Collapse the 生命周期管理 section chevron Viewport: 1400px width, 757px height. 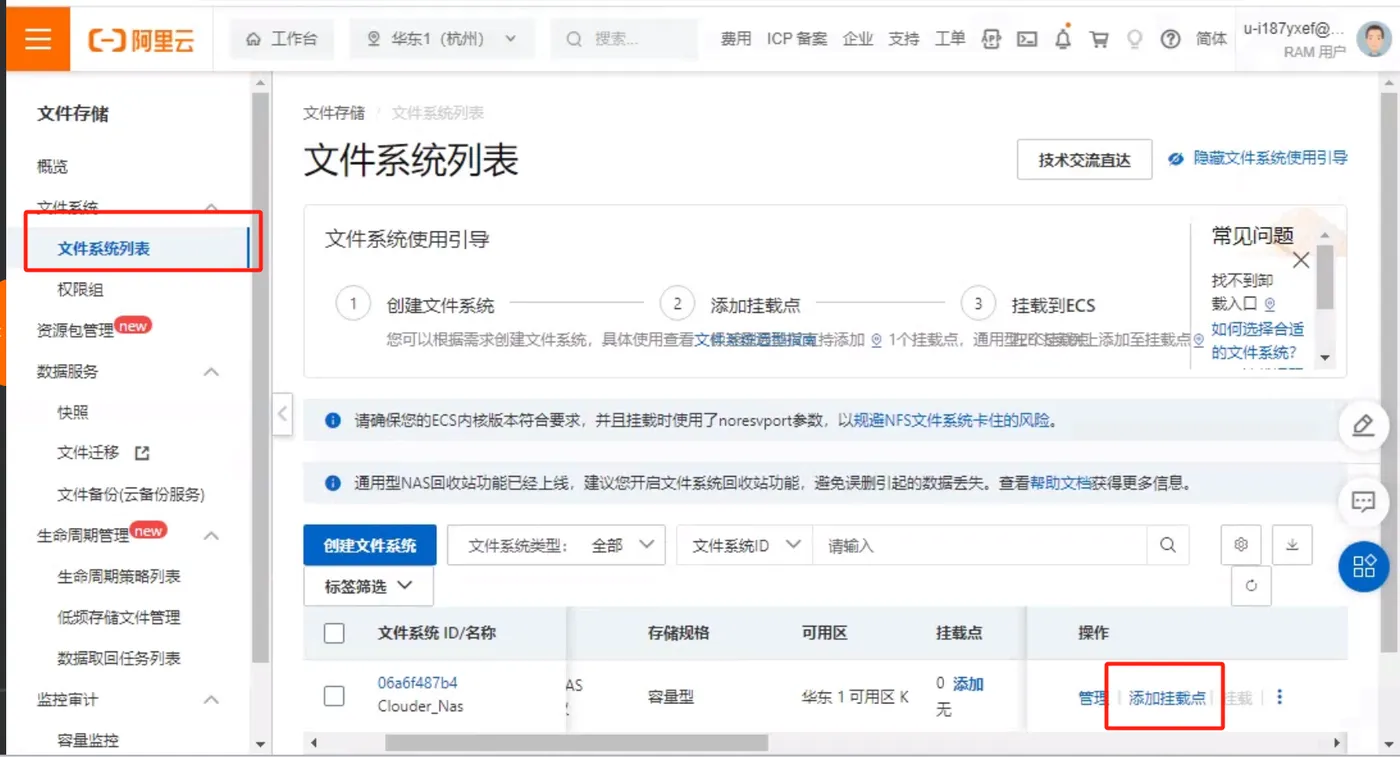(x=211, y=535)
